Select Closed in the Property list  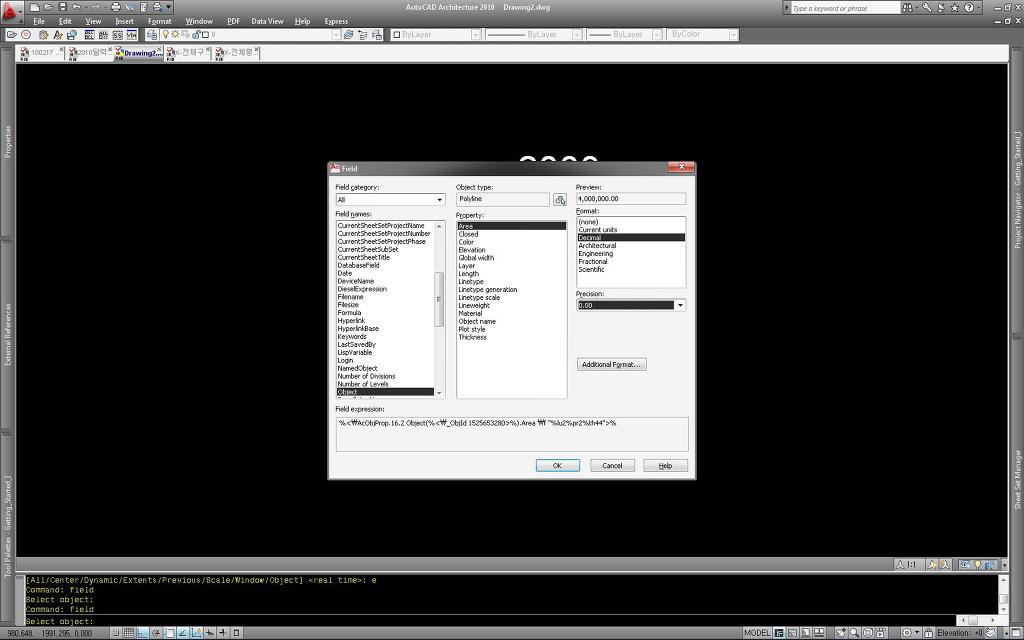pos(468,234)
